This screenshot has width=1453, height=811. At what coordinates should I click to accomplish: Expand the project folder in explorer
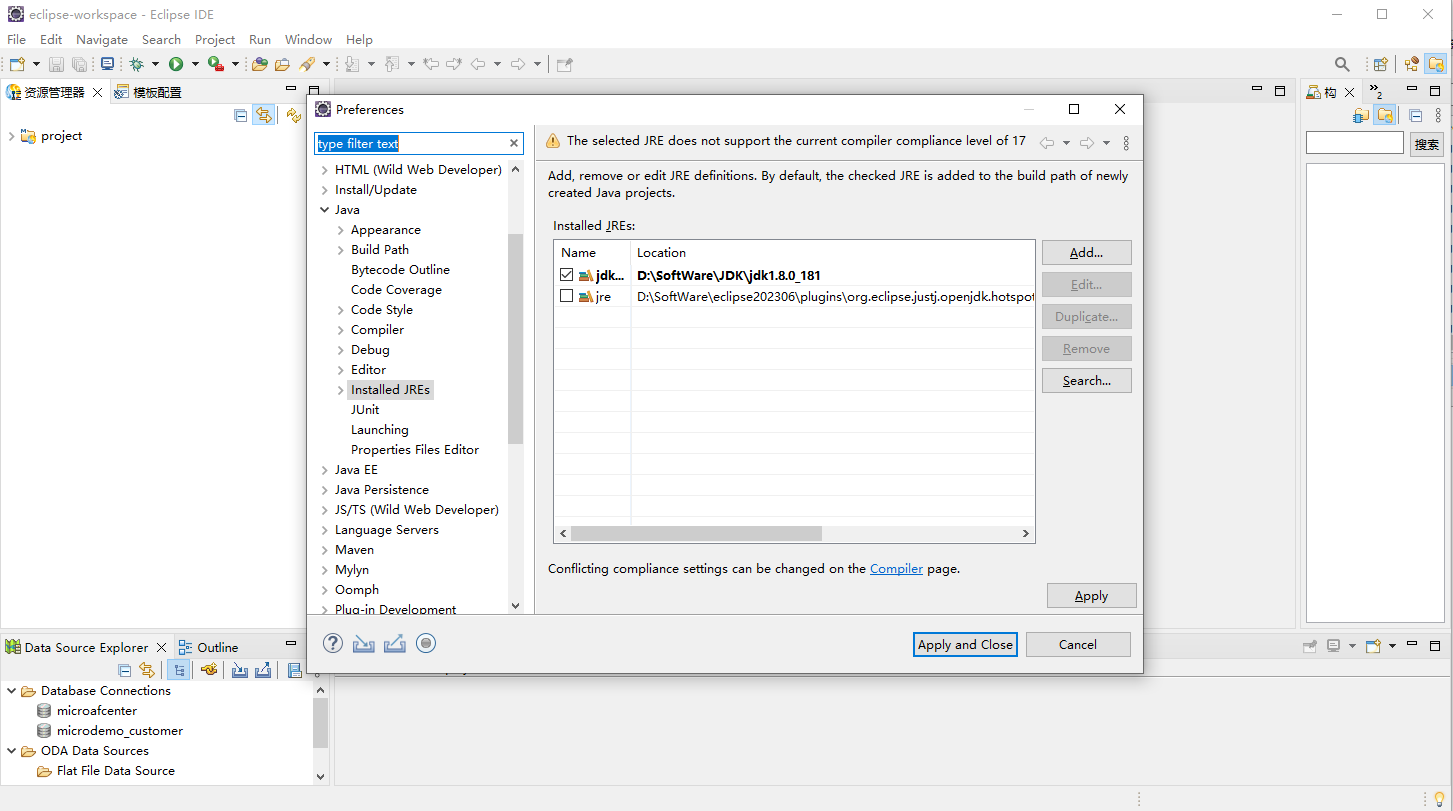click(x=11, y=136)
